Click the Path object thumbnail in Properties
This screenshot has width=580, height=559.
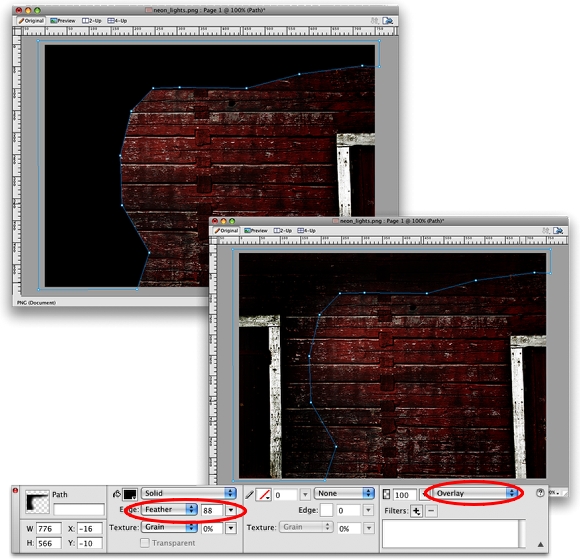pos(37,502)
